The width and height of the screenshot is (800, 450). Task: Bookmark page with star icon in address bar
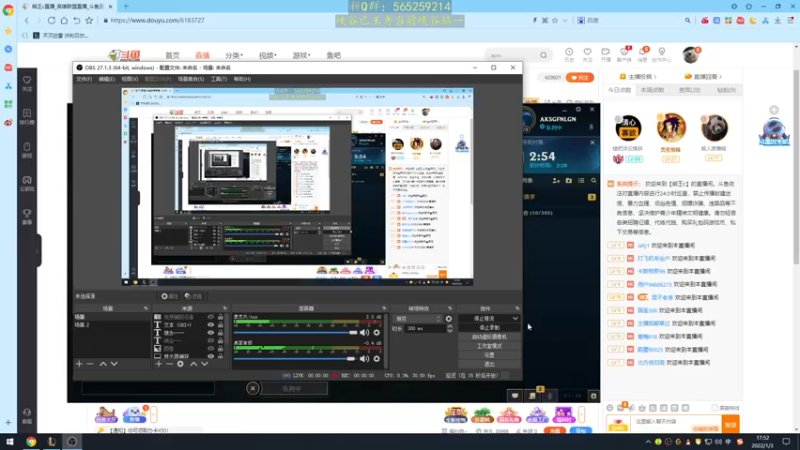click(x=89, y=20)
